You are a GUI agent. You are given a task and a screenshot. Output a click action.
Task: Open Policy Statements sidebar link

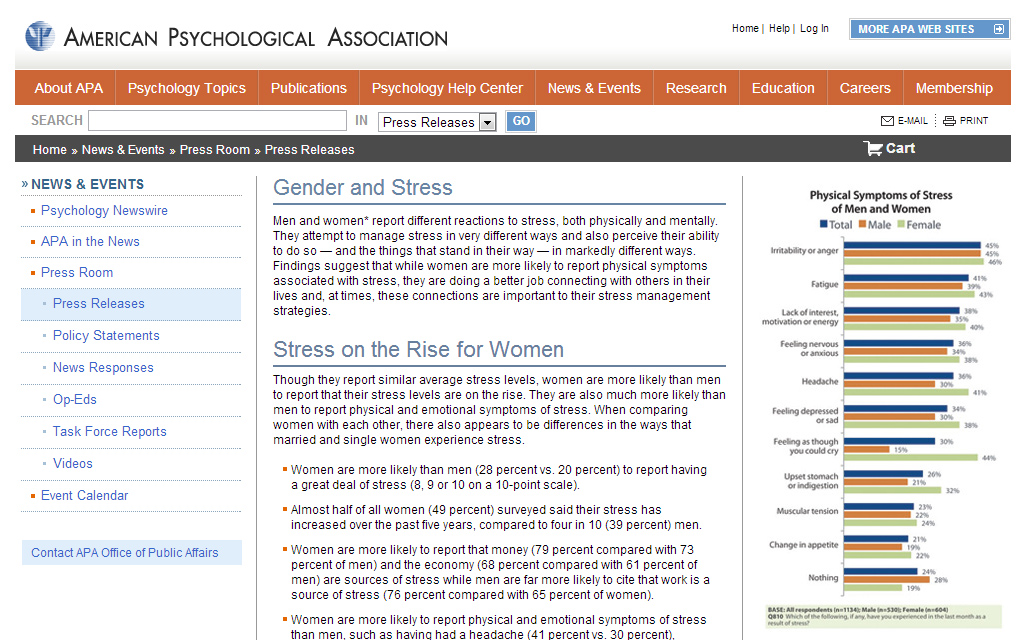coord(106,336)
